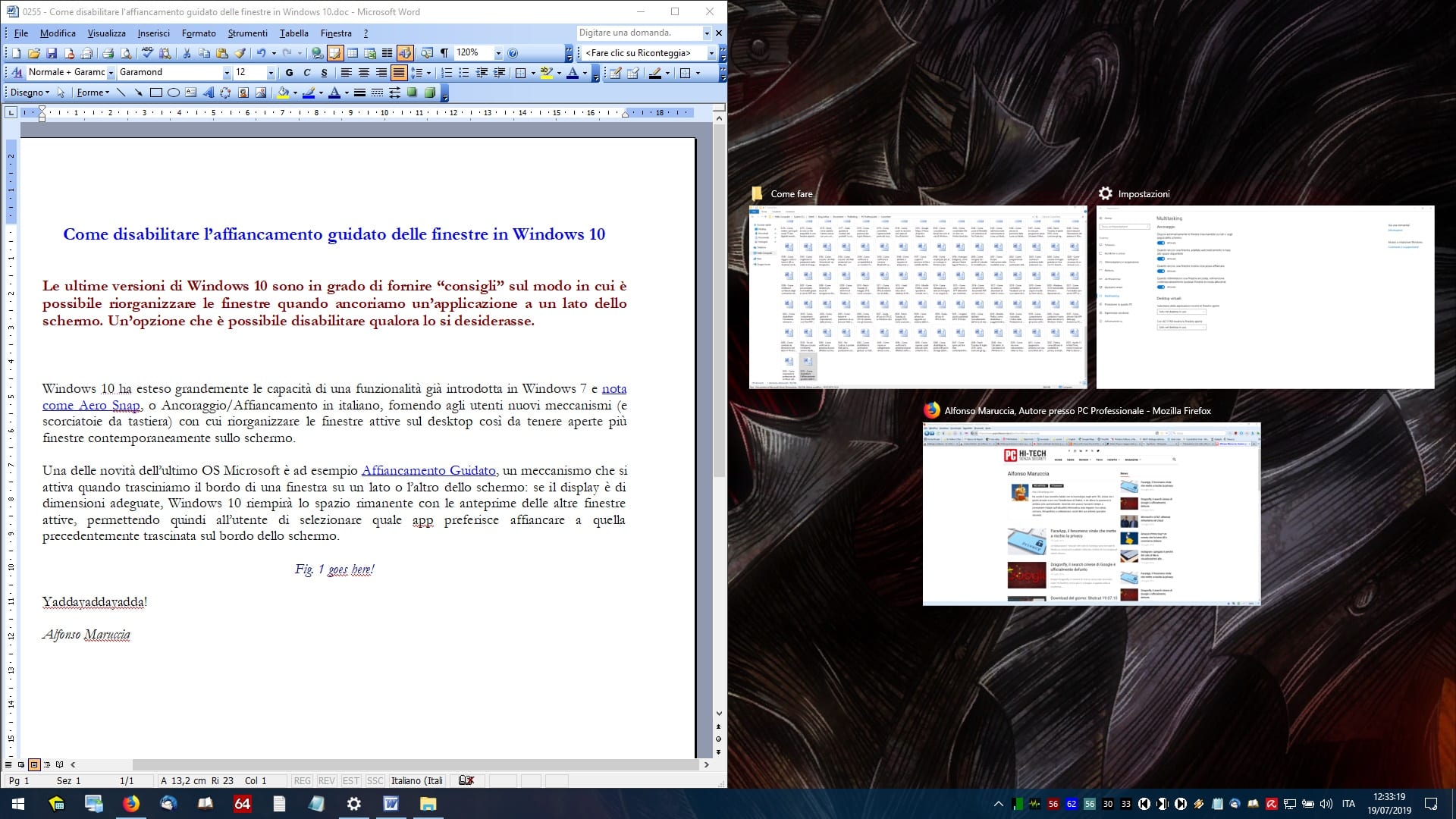
Task: Expand the 120% zoom dropdown
Action: coord(497,53)
